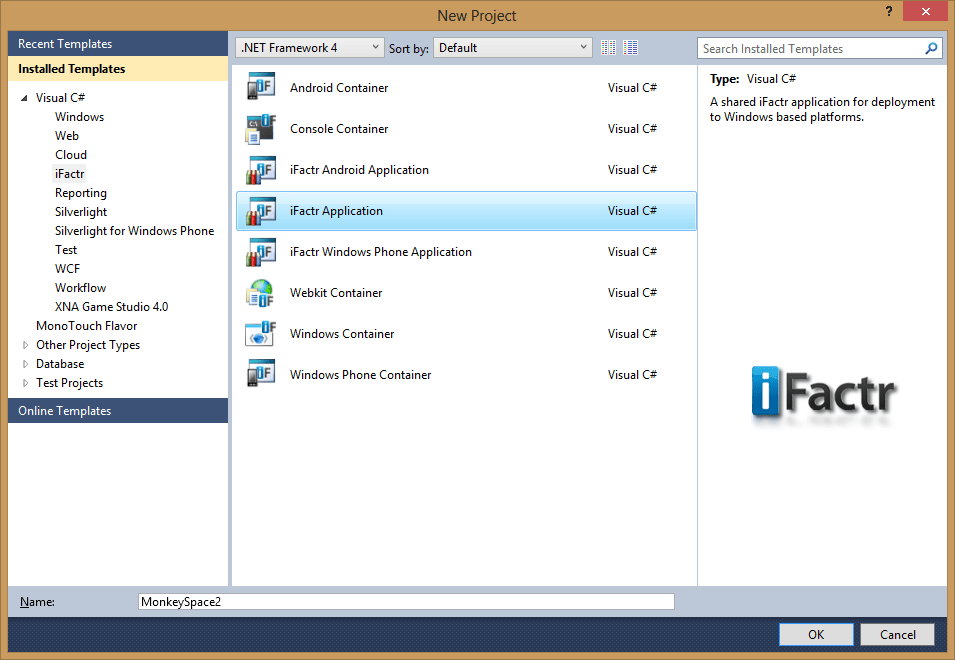The width and height of the screenshot is (955, 660).
Task: Click the search magnifier icon
Action: [931, 48]
